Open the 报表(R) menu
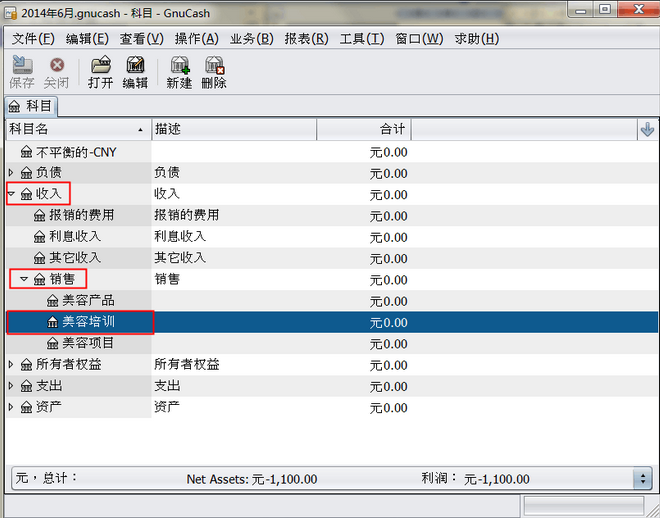 point(306,39)
